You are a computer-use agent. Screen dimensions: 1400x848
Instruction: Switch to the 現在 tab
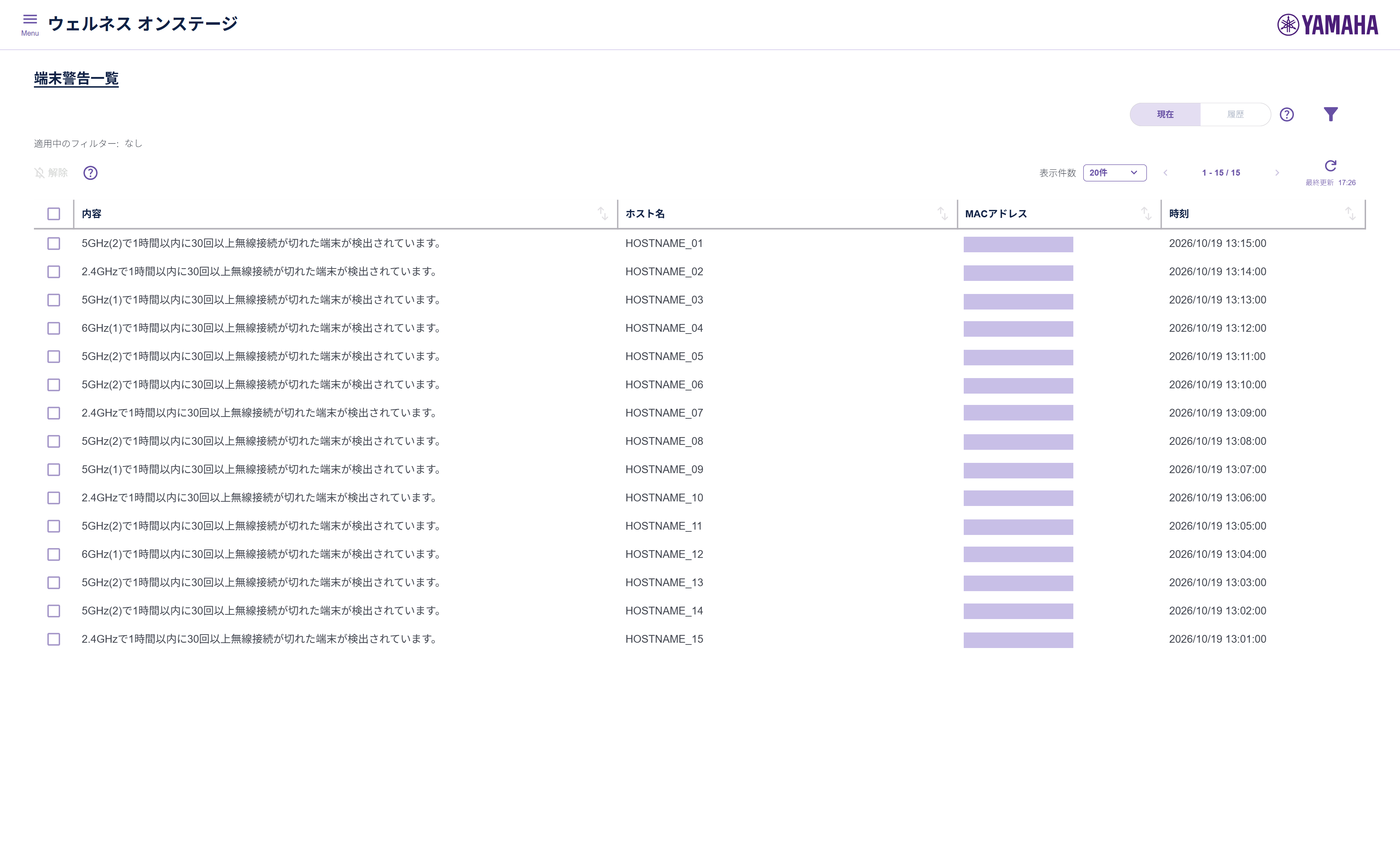coord(1165,115)
